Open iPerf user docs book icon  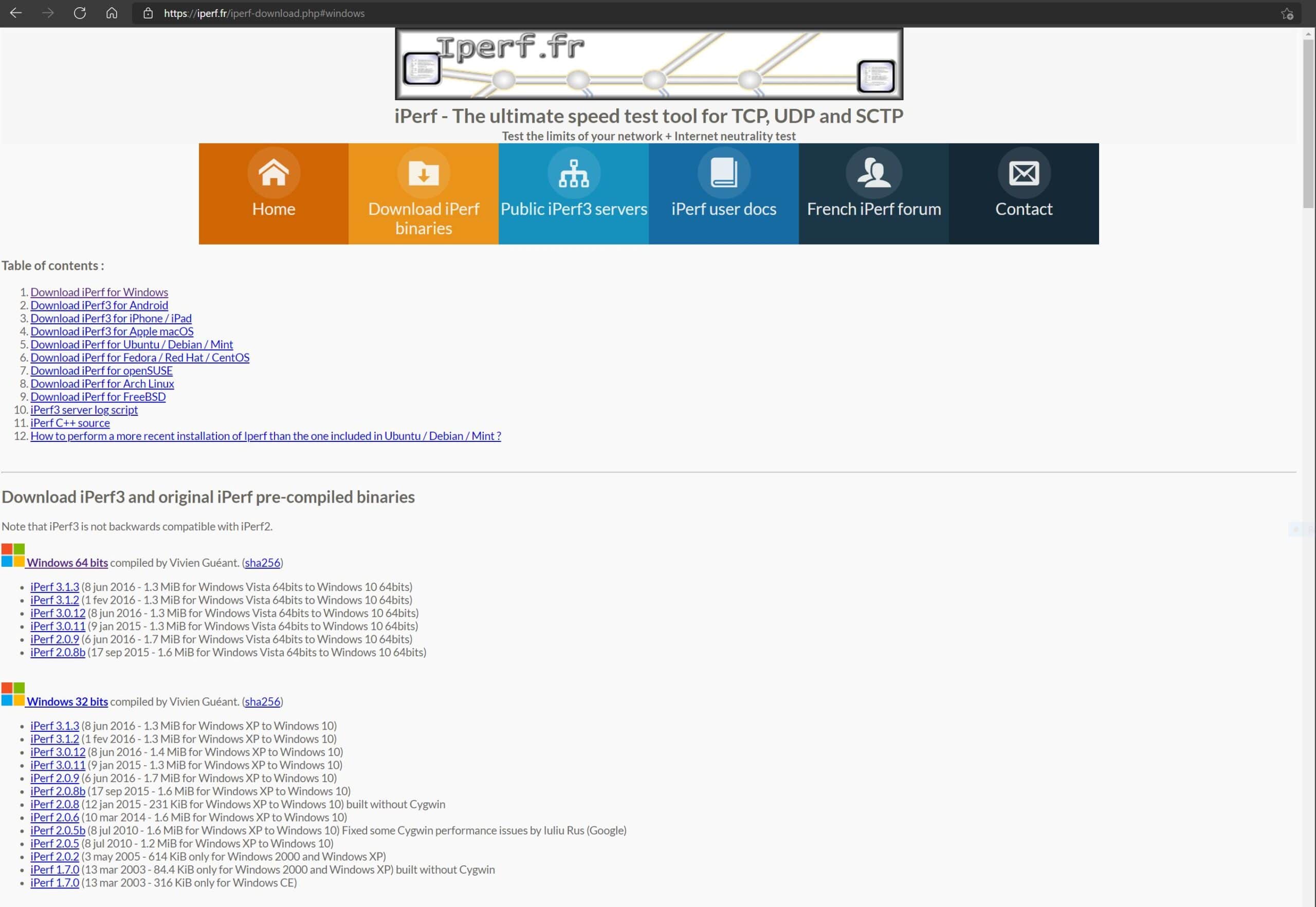[x=724, y=173]
